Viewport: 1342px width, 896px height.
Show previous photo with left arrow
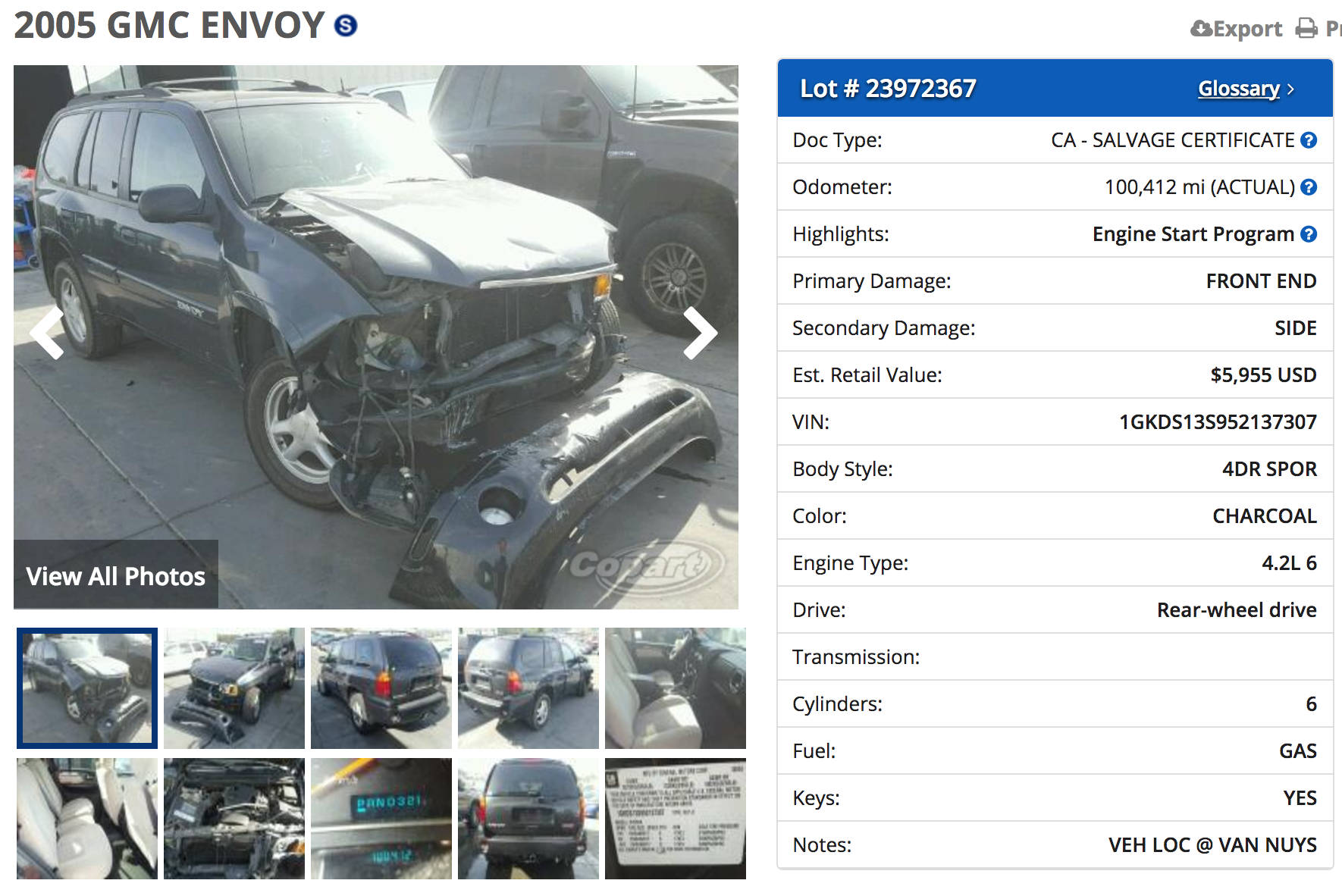(47, 333)
